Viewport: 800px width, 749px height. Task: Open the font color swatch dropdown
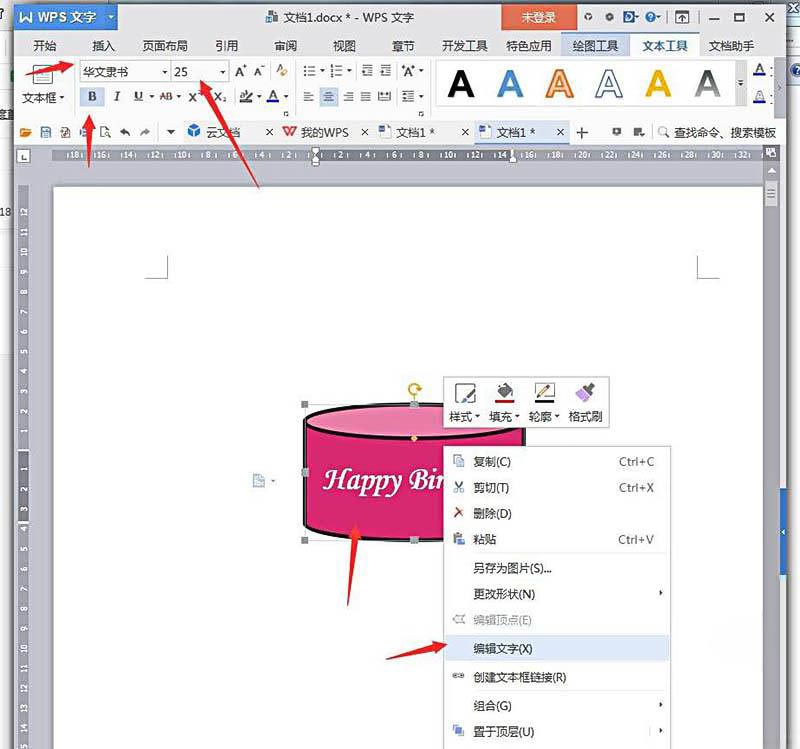point(275,96)
